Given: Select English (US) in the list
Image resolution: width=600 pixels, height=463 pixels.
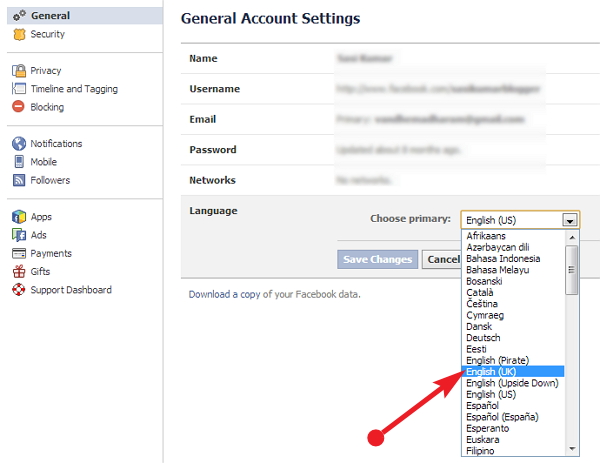Looking at the screenshot, I should 513,394.
